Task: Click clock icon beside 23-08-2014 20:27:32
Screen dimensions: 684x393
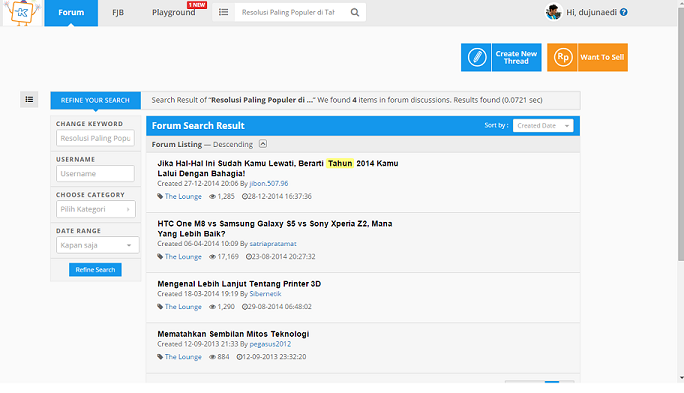Action: pyautogui.click(x=248, y=257)
